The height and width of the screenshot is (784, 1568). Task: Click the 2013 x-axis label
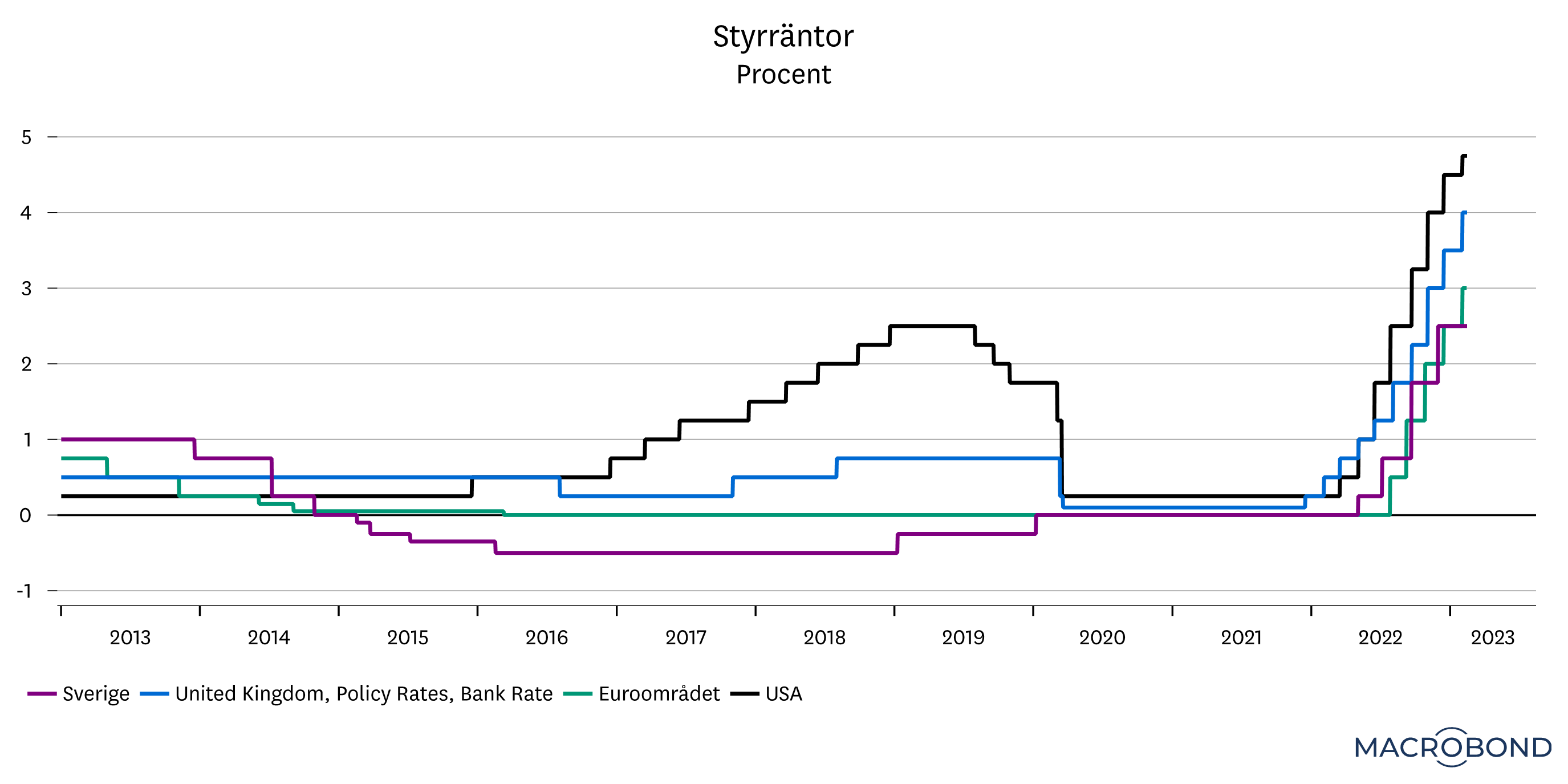click(x=129, y=638)
